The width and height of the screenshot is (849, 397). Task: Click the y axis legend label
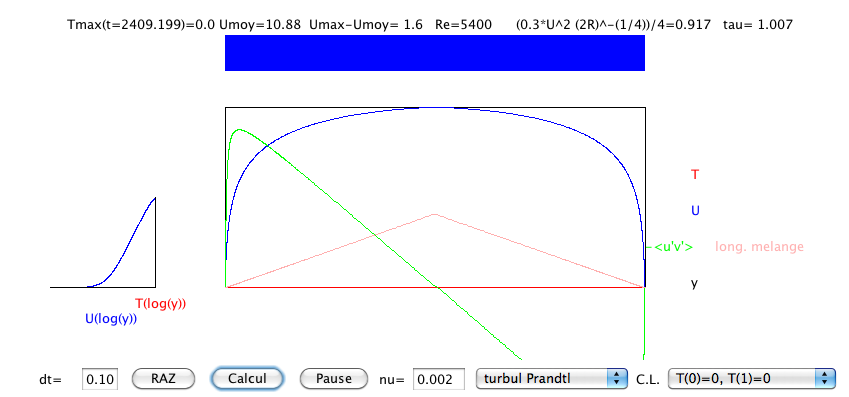pyautogui.click(x=694, y=283)
